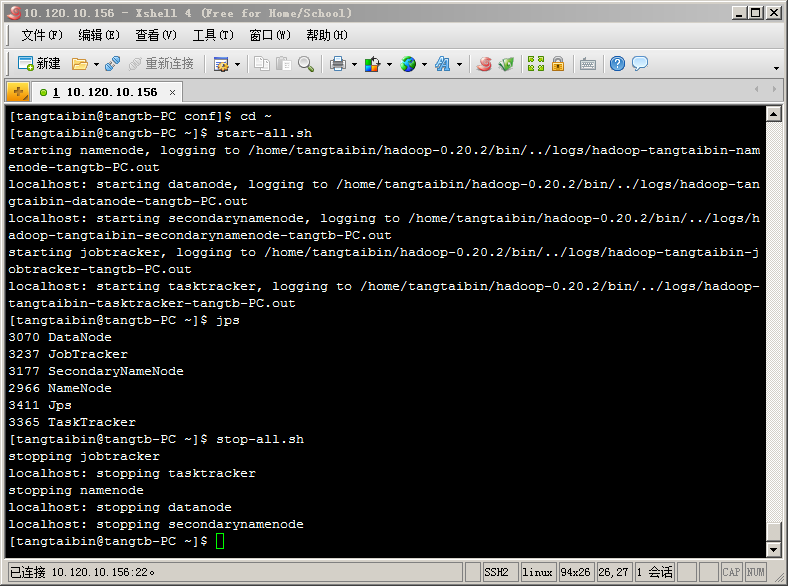Click the linux status bar entry
788x586 pixels.
(538, 572)
